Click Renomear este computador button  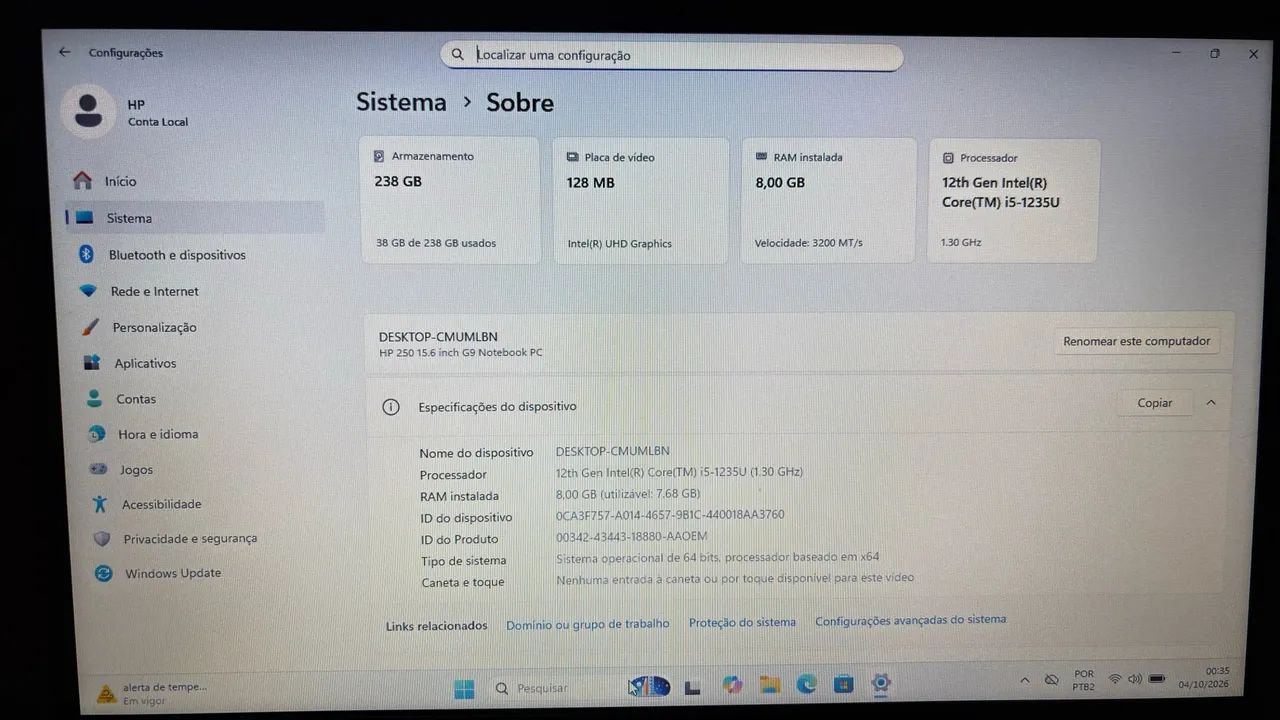1136,341
